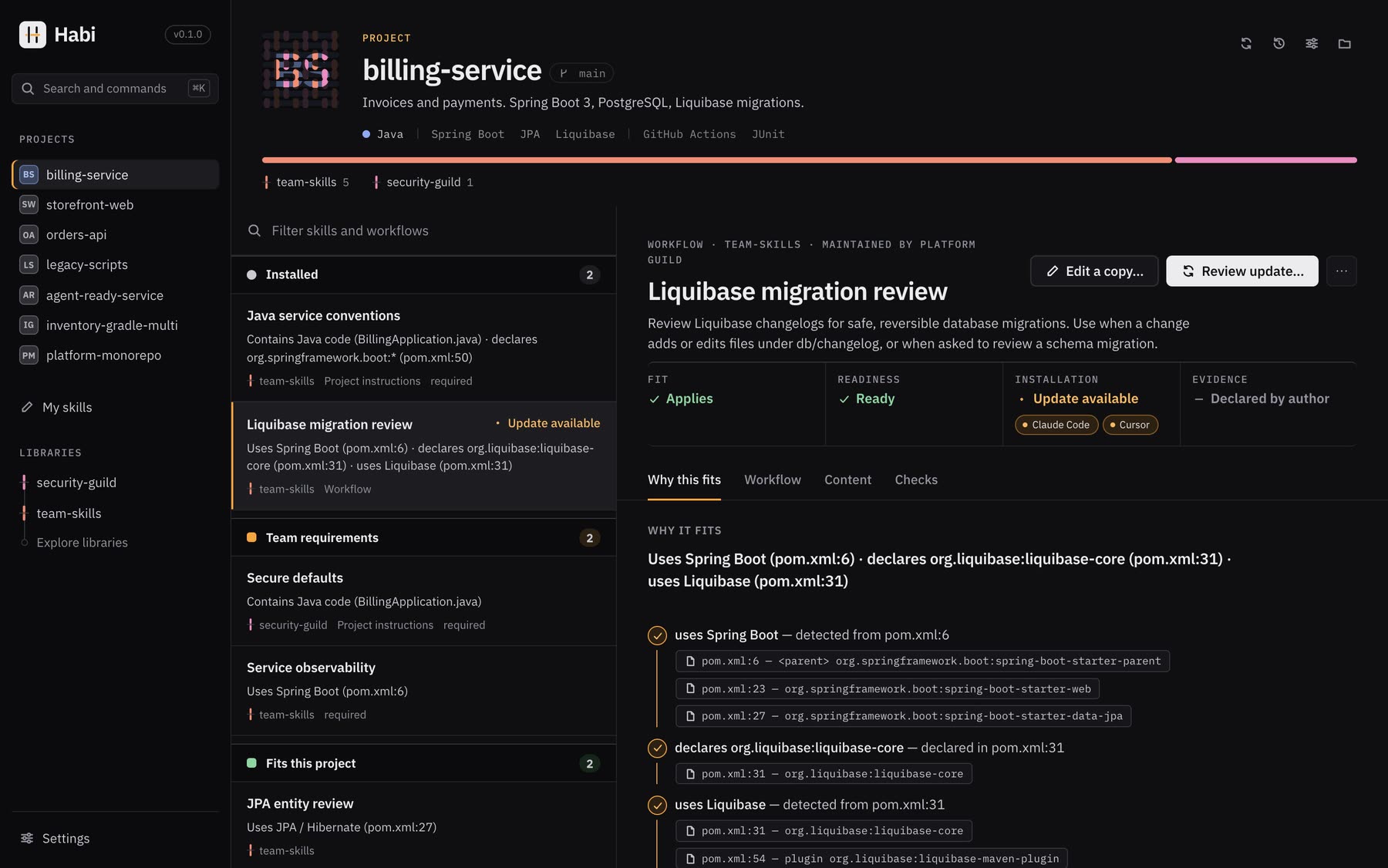The width and height of the screenshot is (1388, 868).
Task: Click the file icon on pom.xml:23 evidence row
Action: coord(691,689)
